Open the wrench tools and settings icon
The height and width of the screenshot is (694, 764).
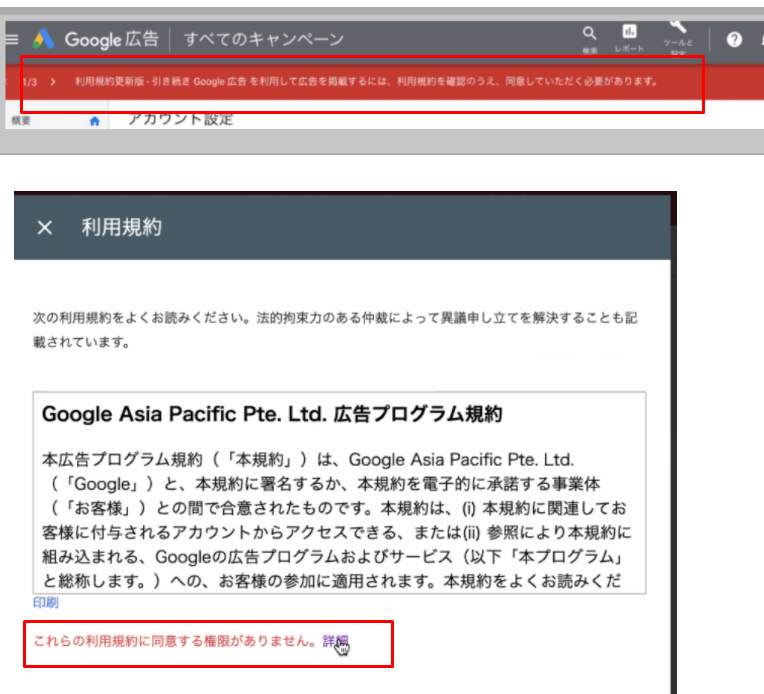click(x=677, y=30)
